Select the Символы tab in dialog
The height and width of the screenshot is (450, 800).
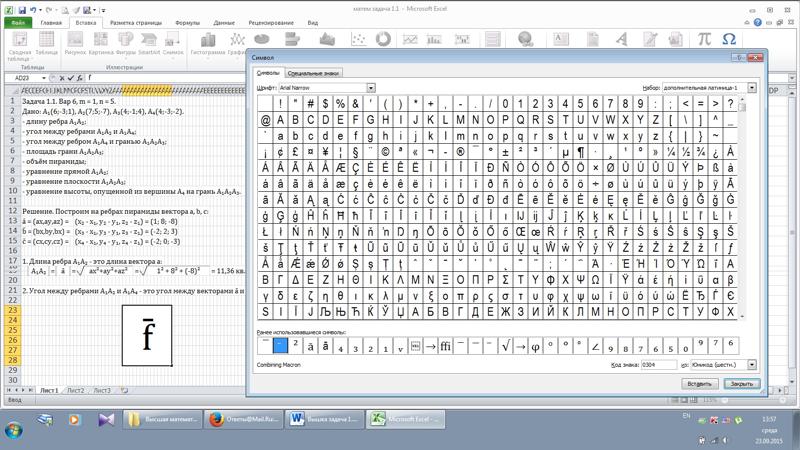coord(268,73)
